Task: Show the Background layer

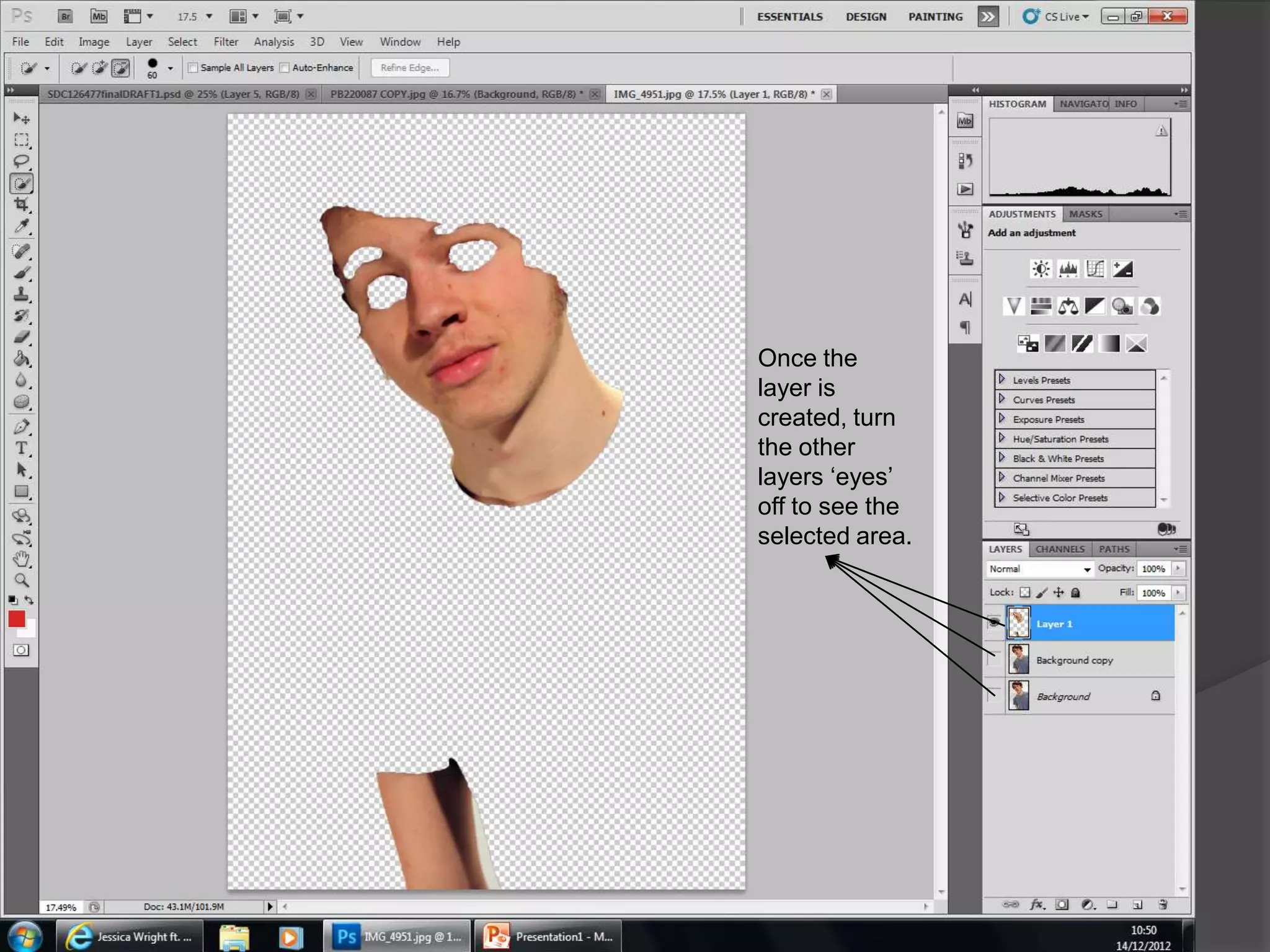Action: click(994, 695)
